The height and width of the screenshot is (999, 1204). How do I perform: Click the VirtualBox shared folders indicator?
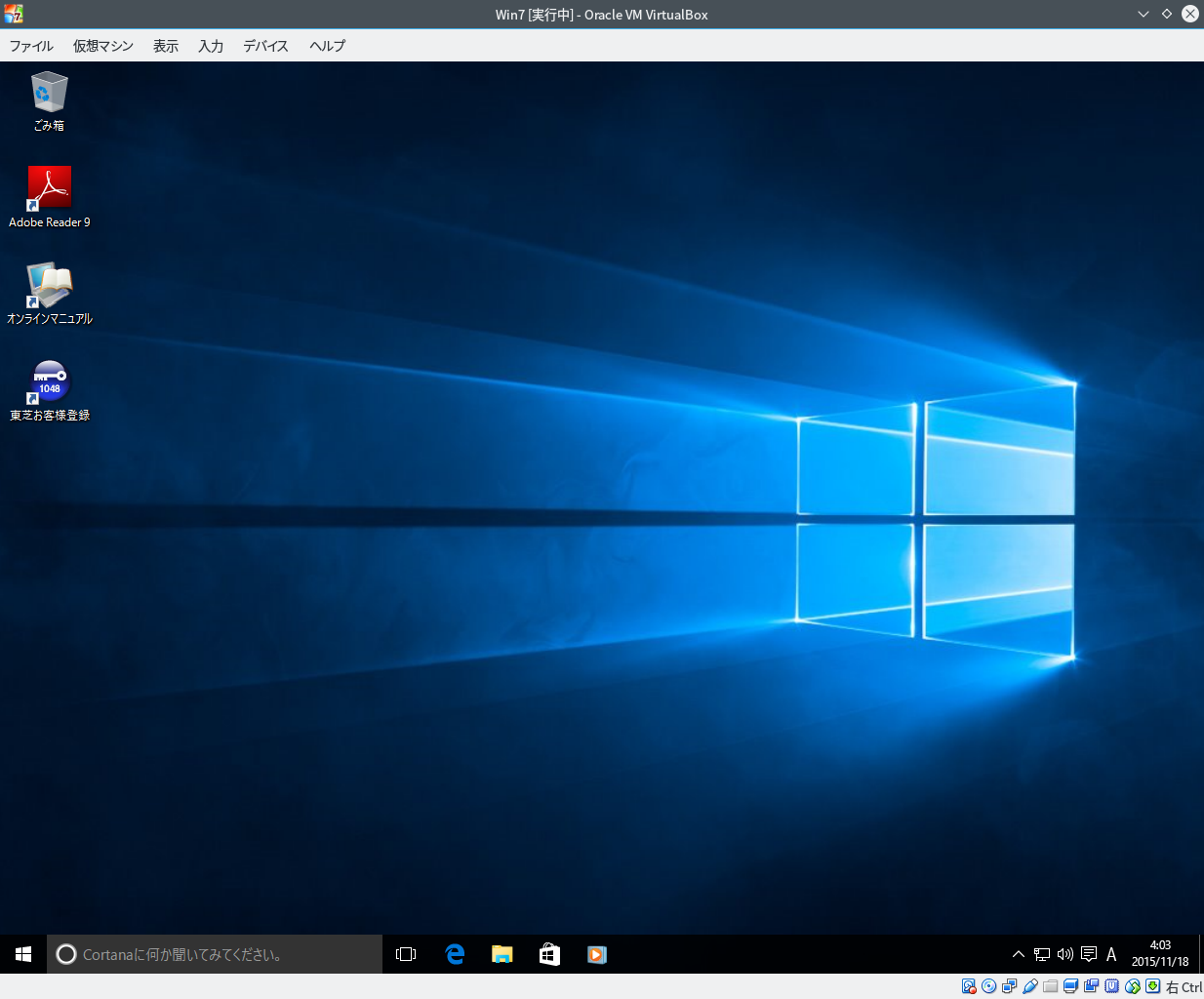(1050, 986)
